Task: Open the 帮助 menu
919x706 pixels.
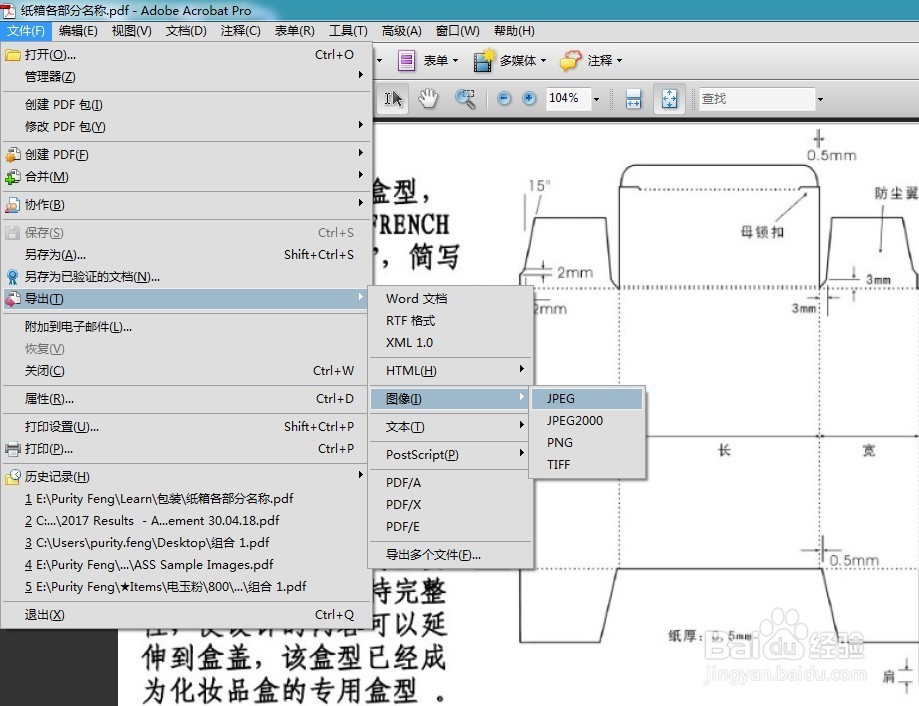Action: point(514,30)
